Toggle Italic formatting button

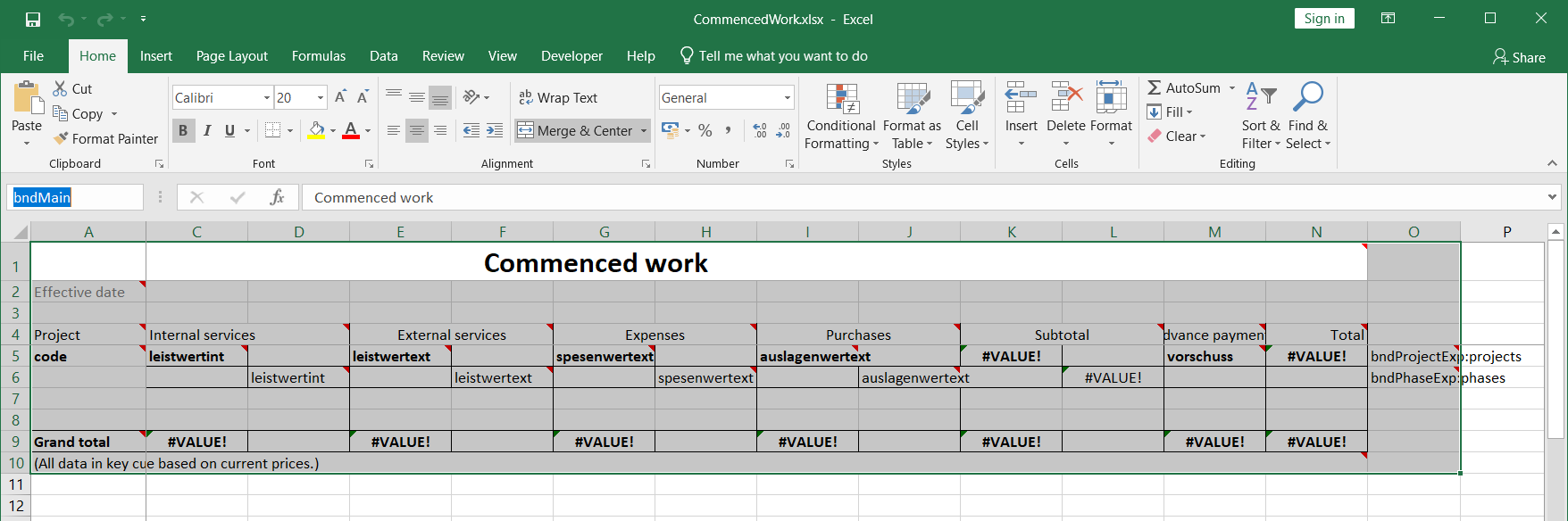click(x=207, y=130)
